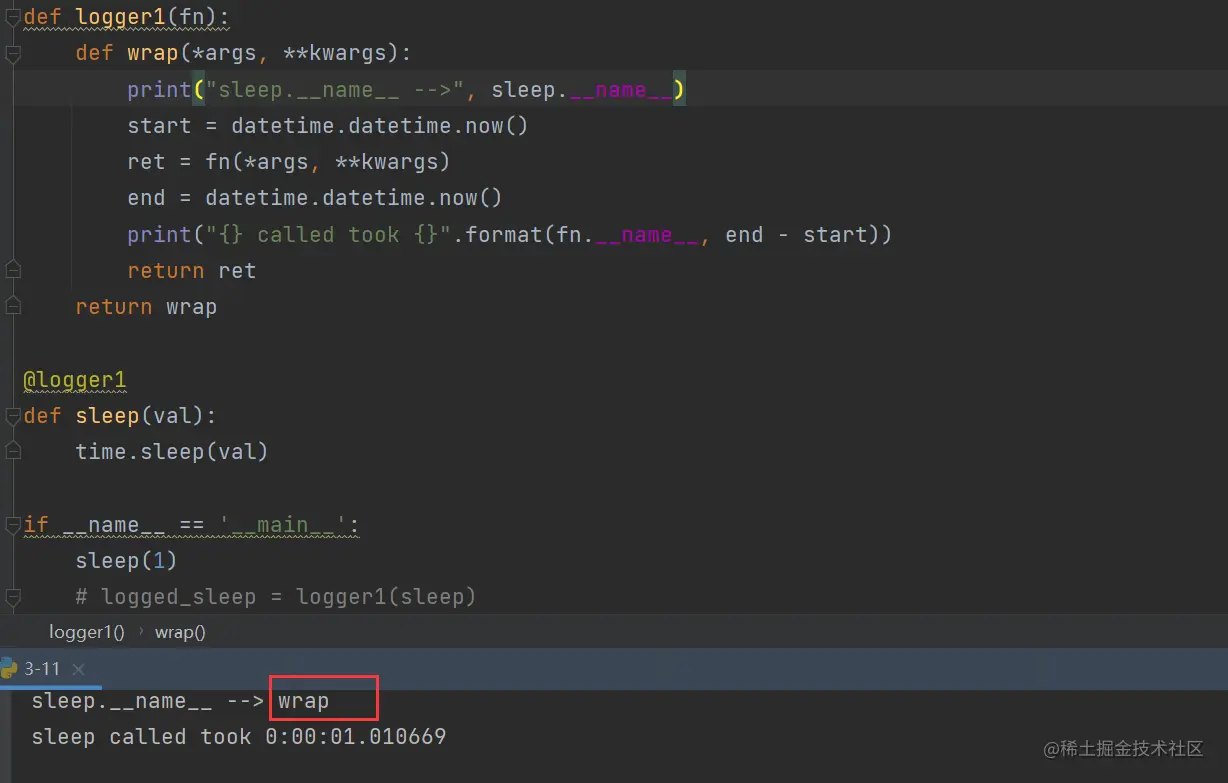
Task: Collapse the def sleep function fold marker
Action: [12, 415]
